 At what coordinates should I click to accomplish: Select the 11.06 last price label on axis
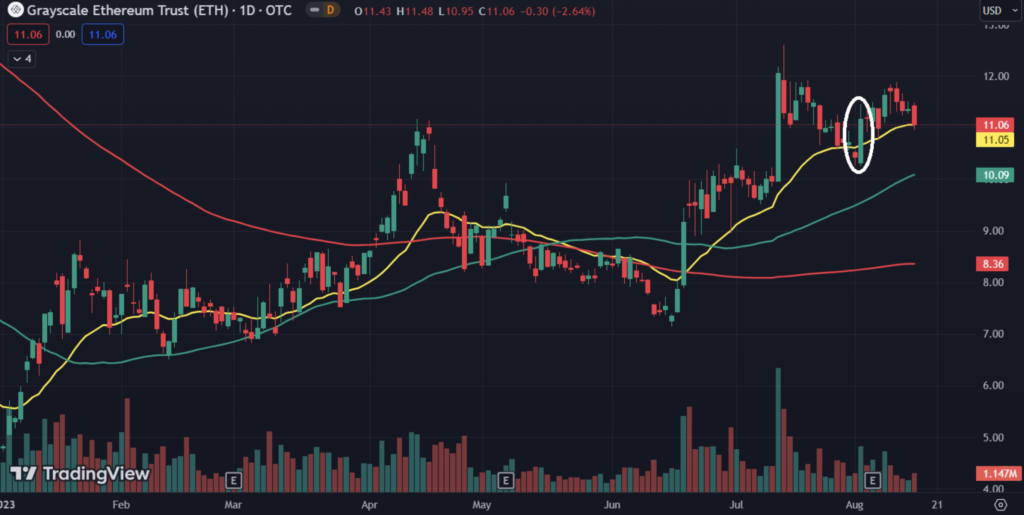tap(994, 125)
